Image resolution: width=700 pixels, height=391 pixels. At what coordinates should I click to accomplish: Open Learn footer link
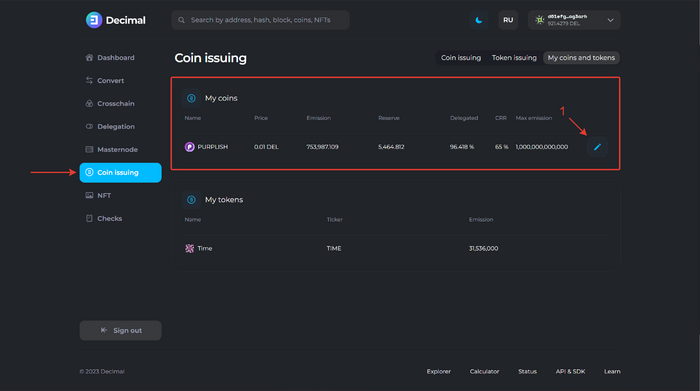tap(612, 371)
